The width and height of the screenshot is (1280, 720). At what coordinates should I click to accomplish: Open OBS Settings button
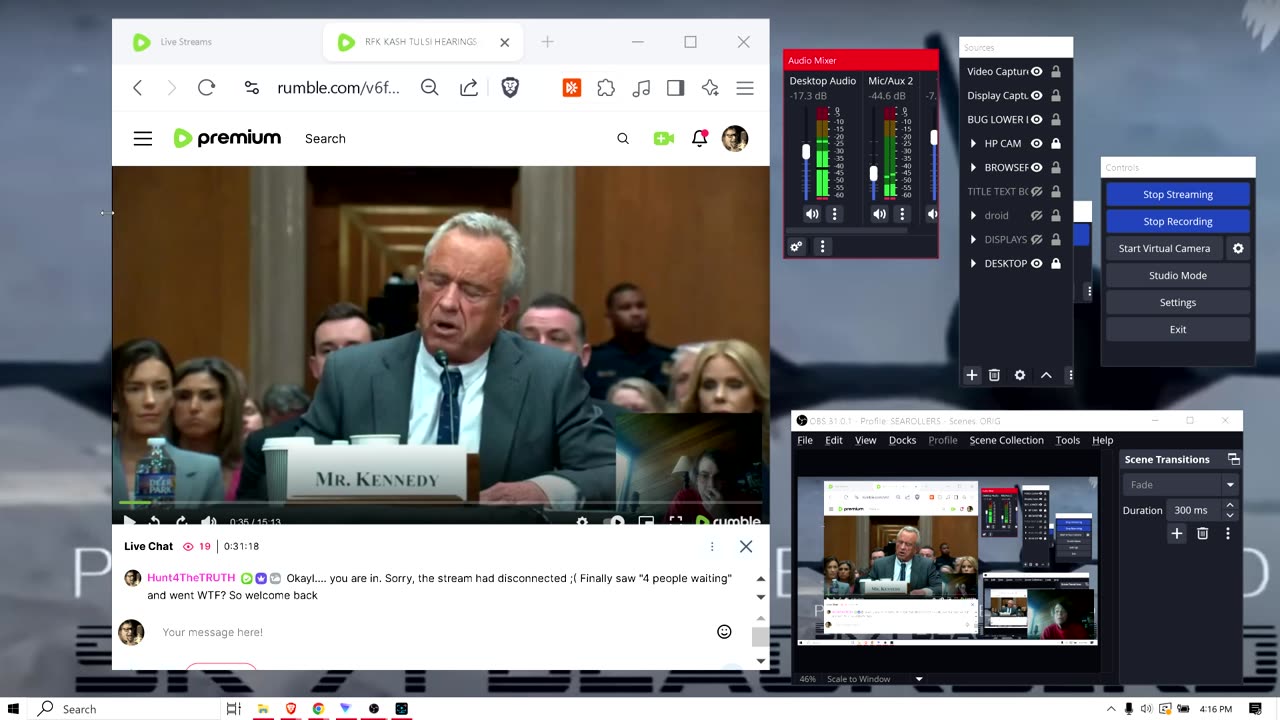[x=1178, y=302]
